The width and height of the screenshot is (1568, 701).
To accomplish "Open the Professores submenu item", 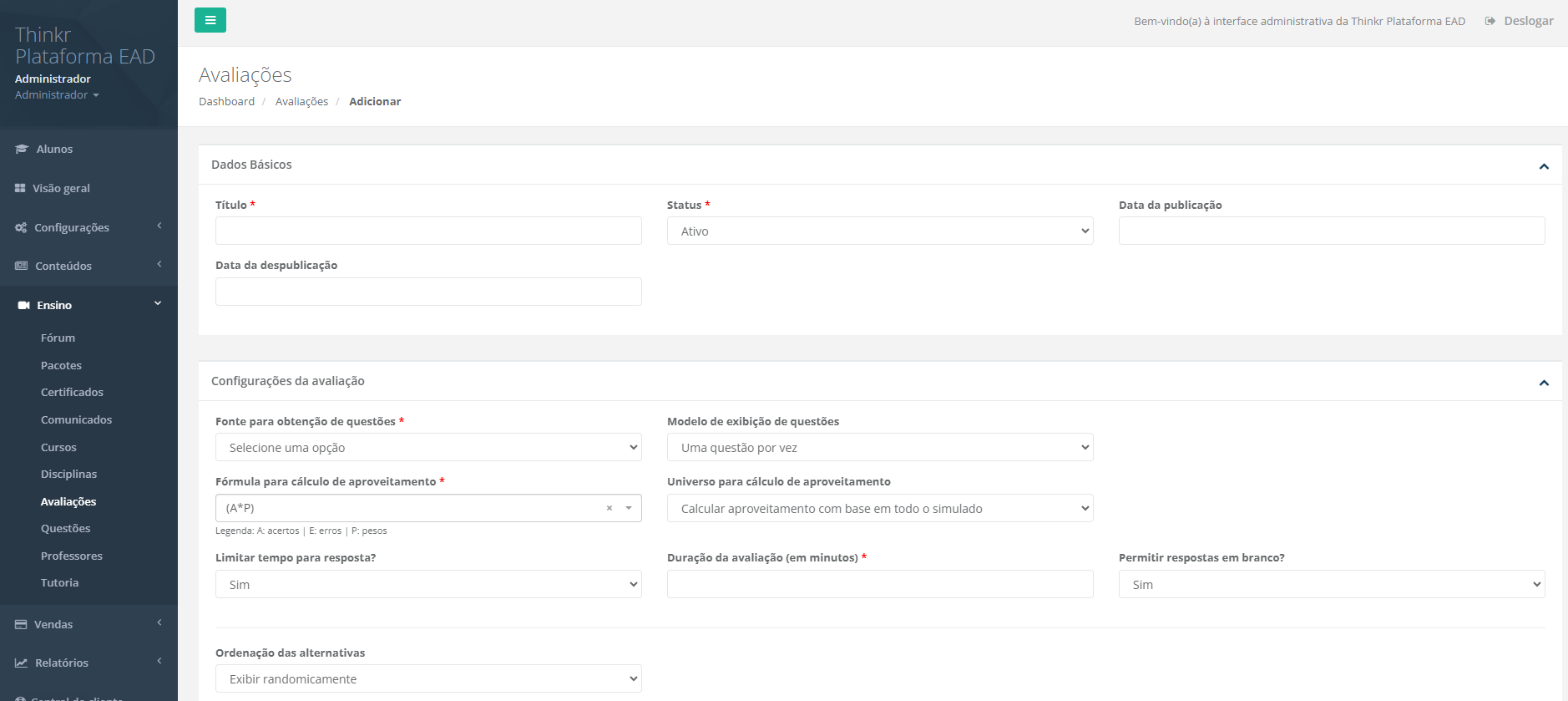I will pyautogui.click(x=72, y=556).
